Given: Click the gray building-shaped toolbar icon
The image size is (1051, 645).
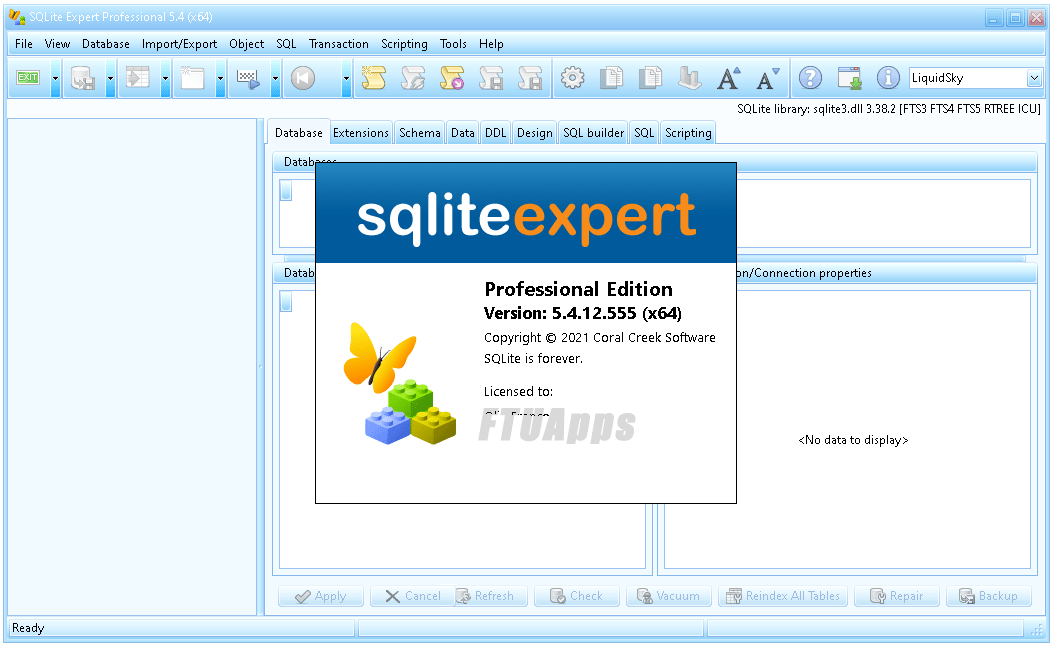Looking at the screenshot, I should click(689, 78).
